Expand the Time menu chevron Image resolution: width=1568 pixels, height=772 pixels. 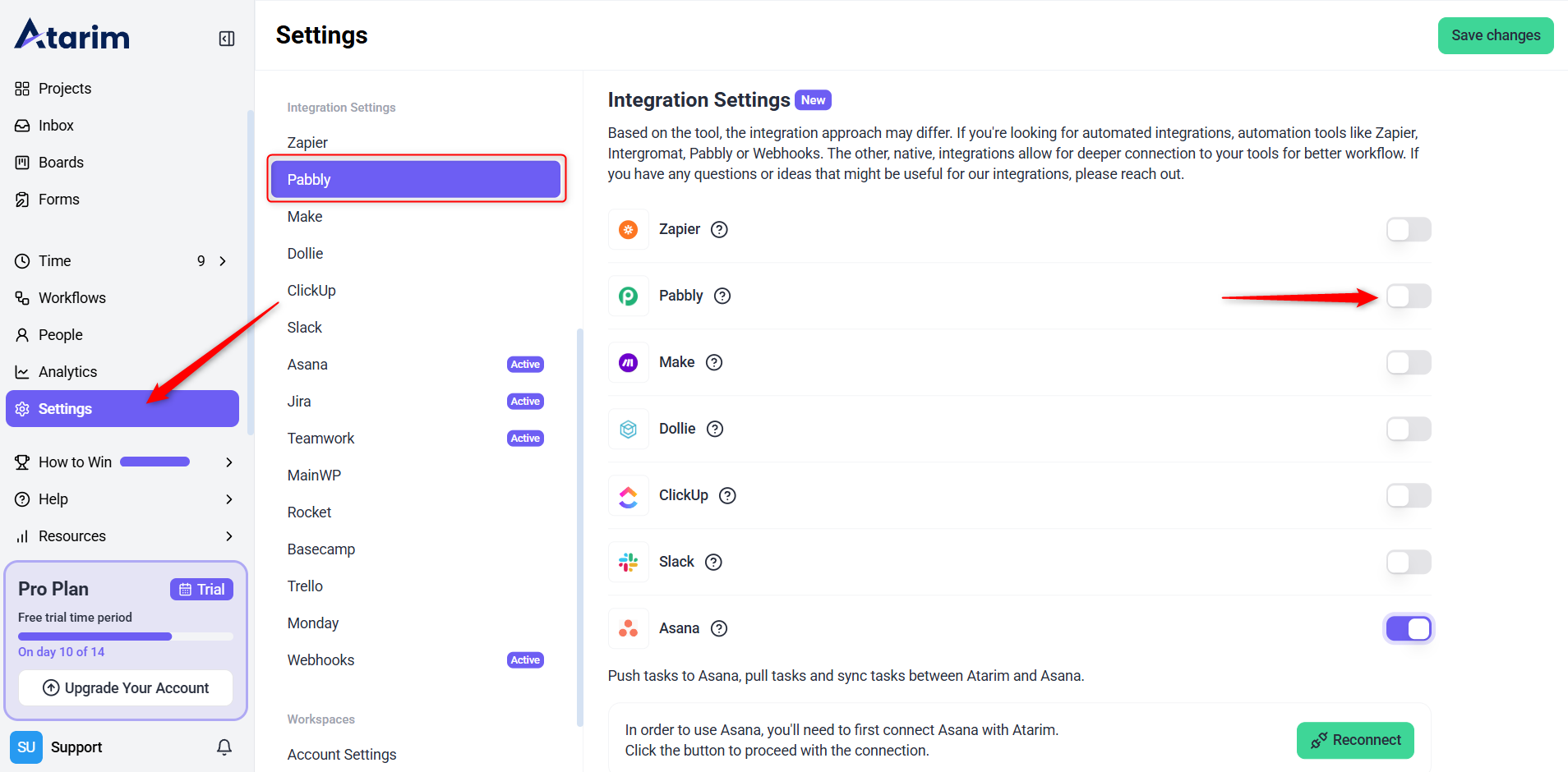(223, 261)
